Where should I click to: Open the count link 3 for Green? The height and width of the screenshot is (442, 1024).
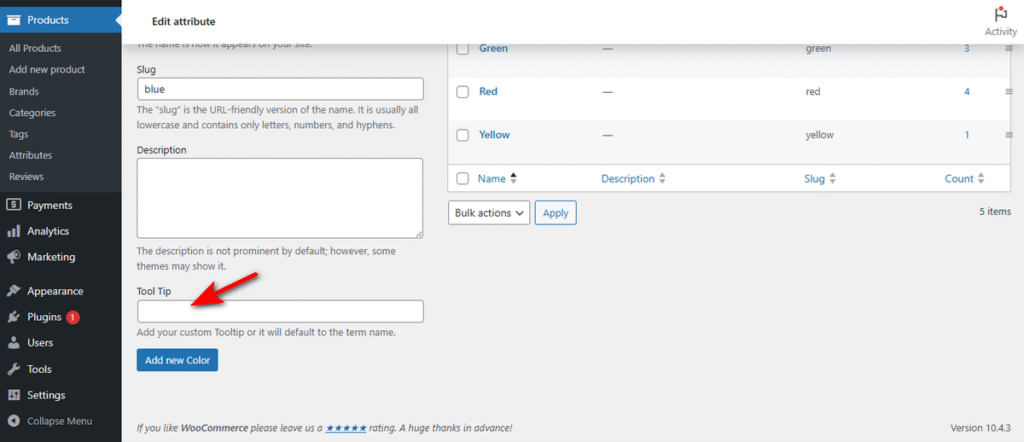967,48
